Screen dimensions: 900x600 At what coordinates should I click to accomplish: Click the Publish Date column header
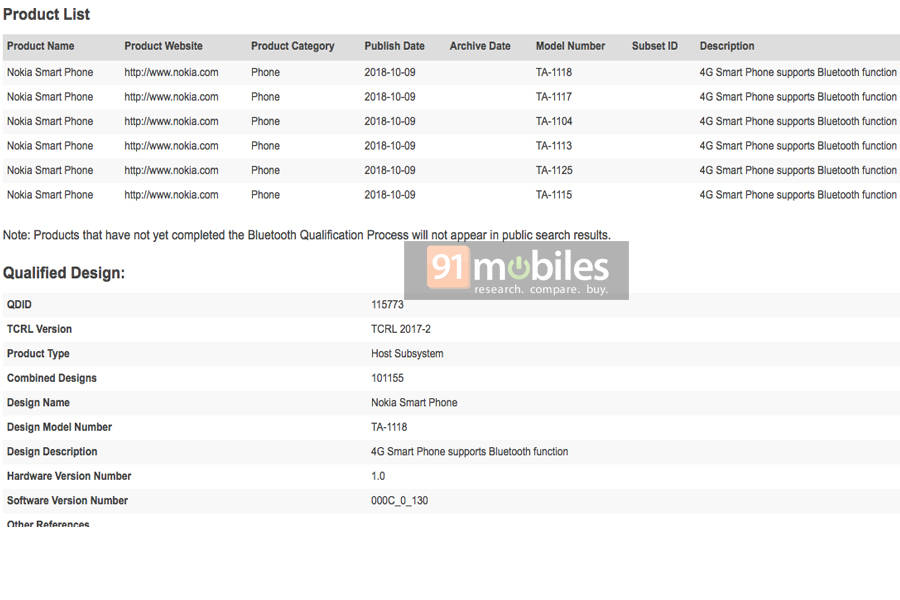(x=394, y=46)
